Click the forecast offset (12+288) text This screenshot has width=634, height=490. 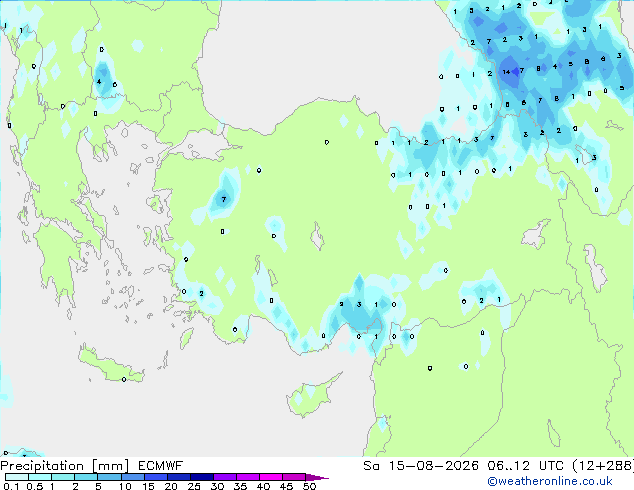pyautogui.click(x=603, y=466)
